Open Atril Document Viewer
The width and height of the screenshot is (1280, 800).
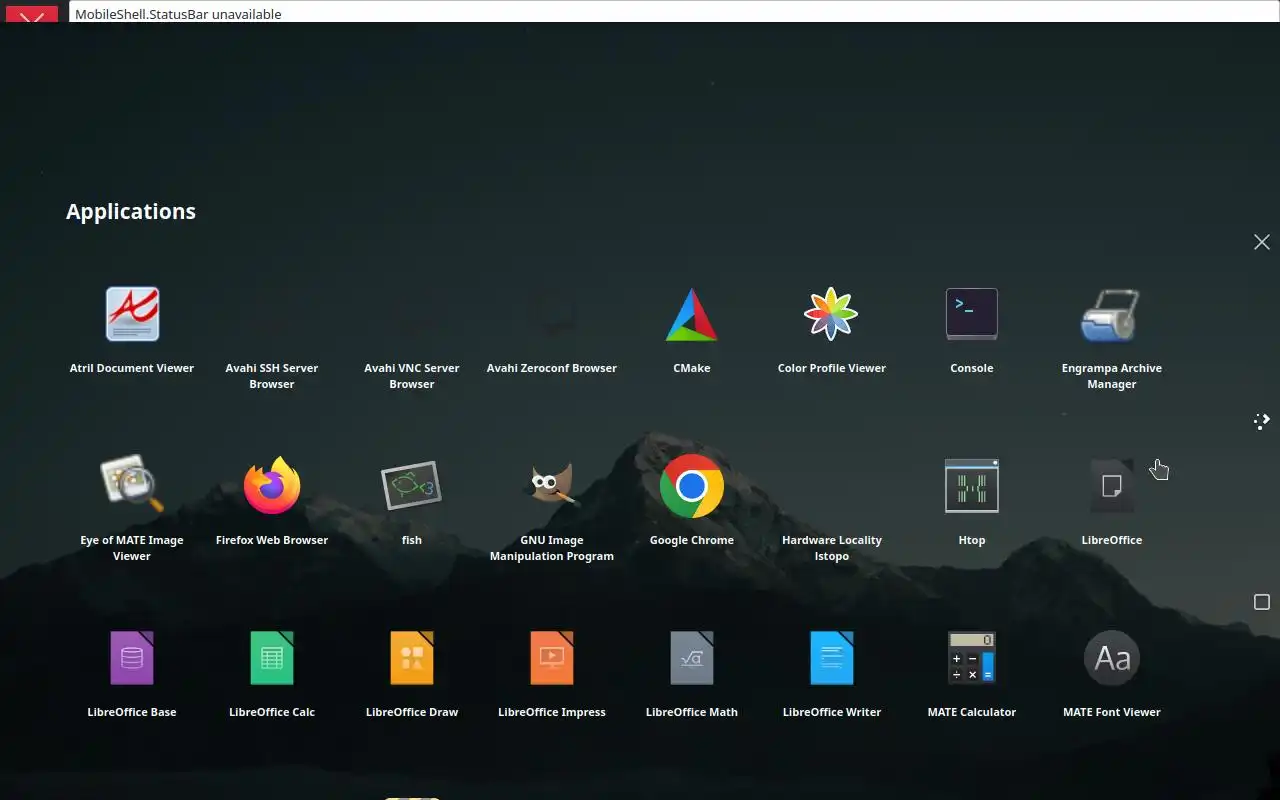[x=132, y=314]
